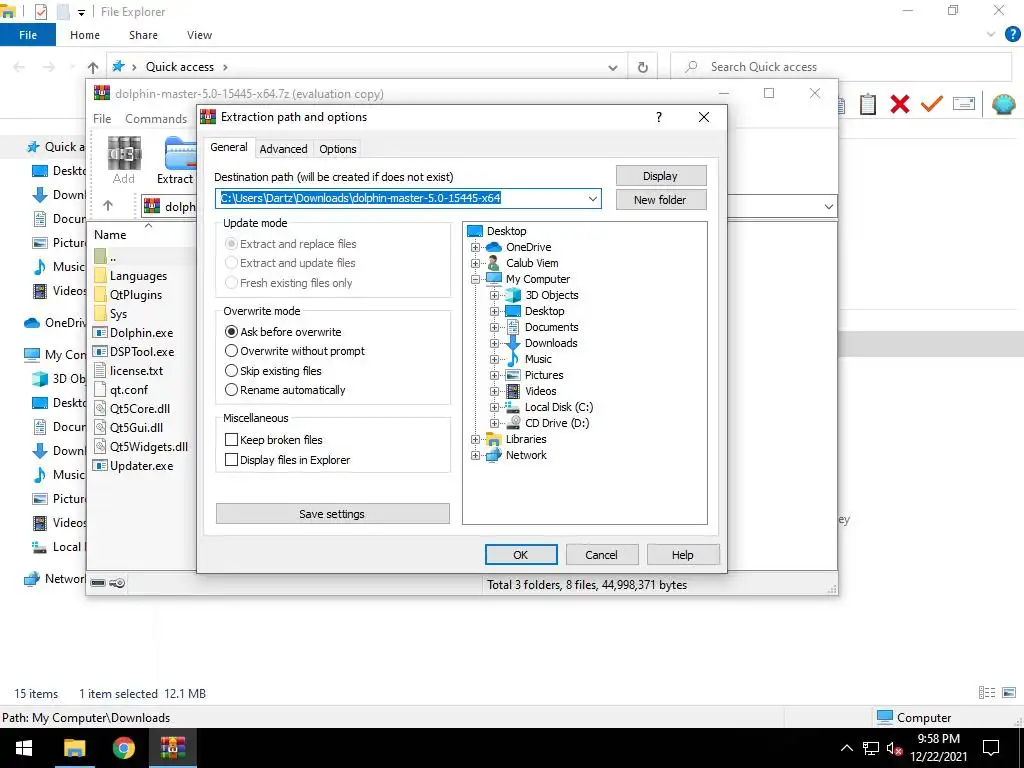Click the OK button to extract
The width and height of the screenshot is (1024, 768).
521,554
